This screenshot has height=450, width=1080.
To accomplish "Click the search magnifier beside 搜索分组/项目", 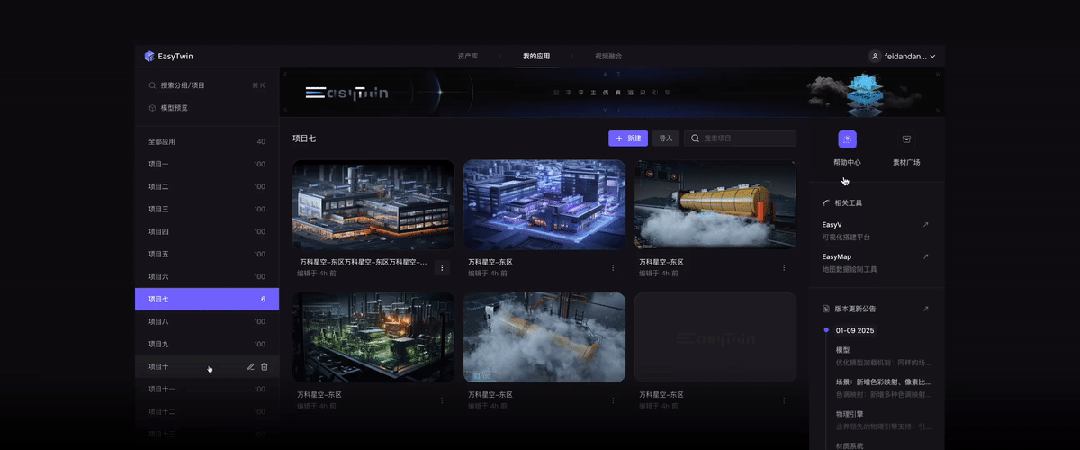I will 152,85.
